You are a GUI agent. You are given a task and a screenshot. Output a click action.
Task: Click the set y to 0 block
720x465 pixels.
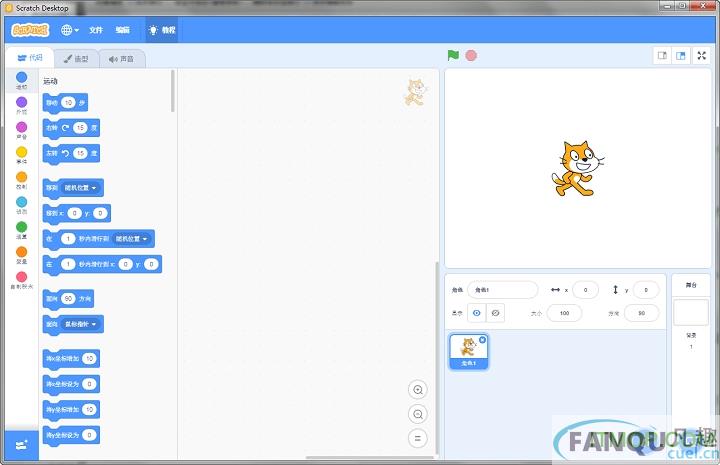[x=71, y=435]
